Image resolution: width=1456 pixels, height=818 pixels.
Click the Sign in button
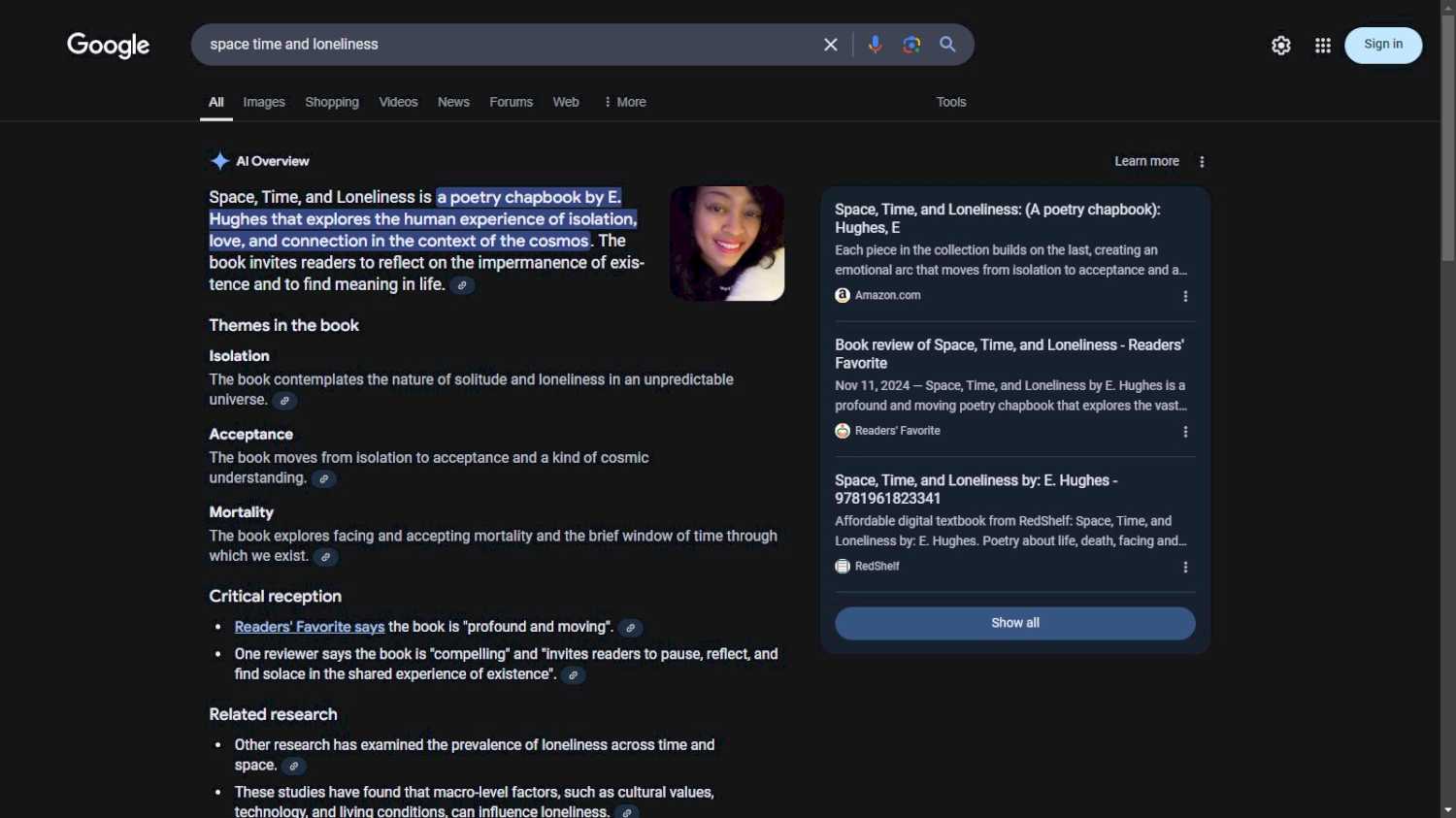[x=1382, y=45]
